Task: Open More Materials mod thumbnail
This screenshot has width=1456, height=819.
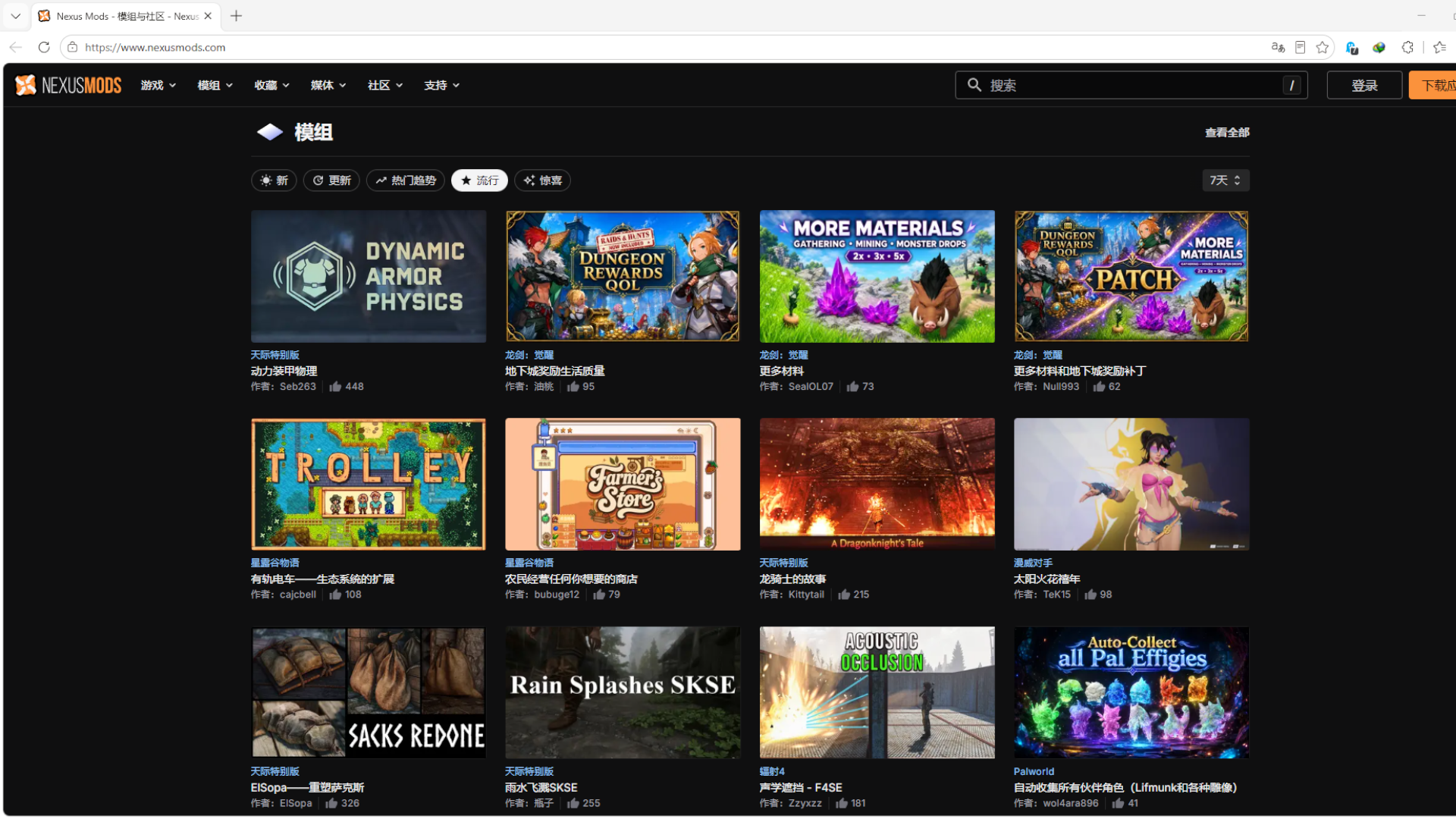Action: coord(877,276)
